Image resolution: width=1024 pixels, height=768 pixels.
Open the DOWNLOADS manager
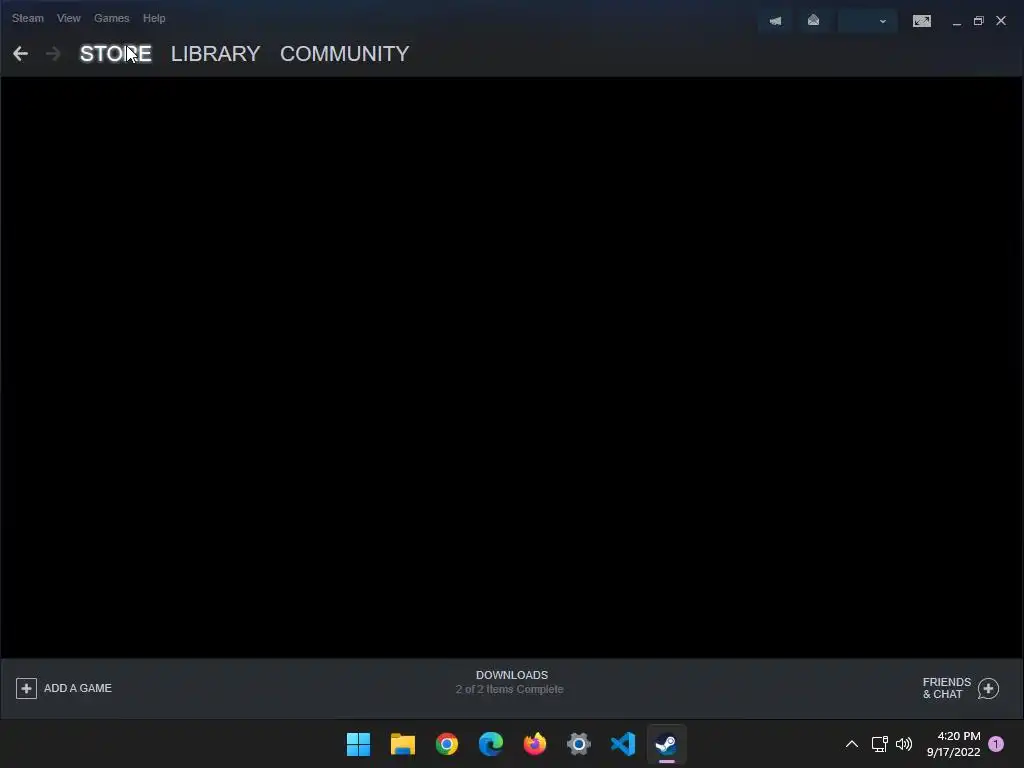[x=512, y=675]
